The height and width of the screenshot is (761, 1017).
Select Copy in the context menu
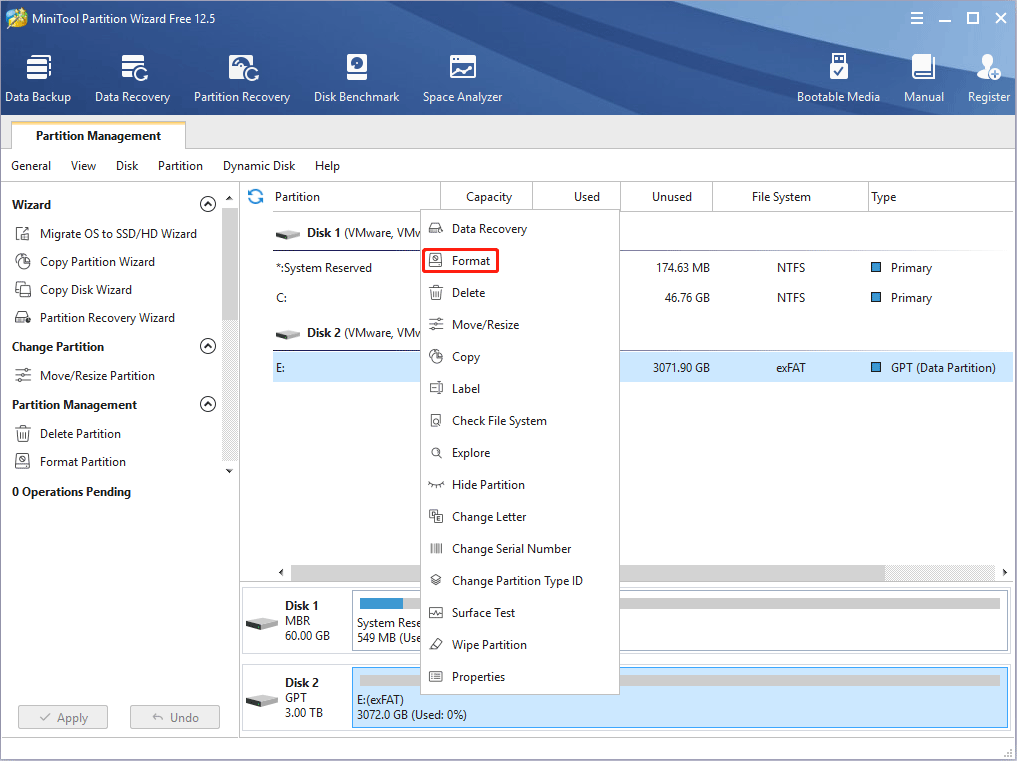click(520, 357)
